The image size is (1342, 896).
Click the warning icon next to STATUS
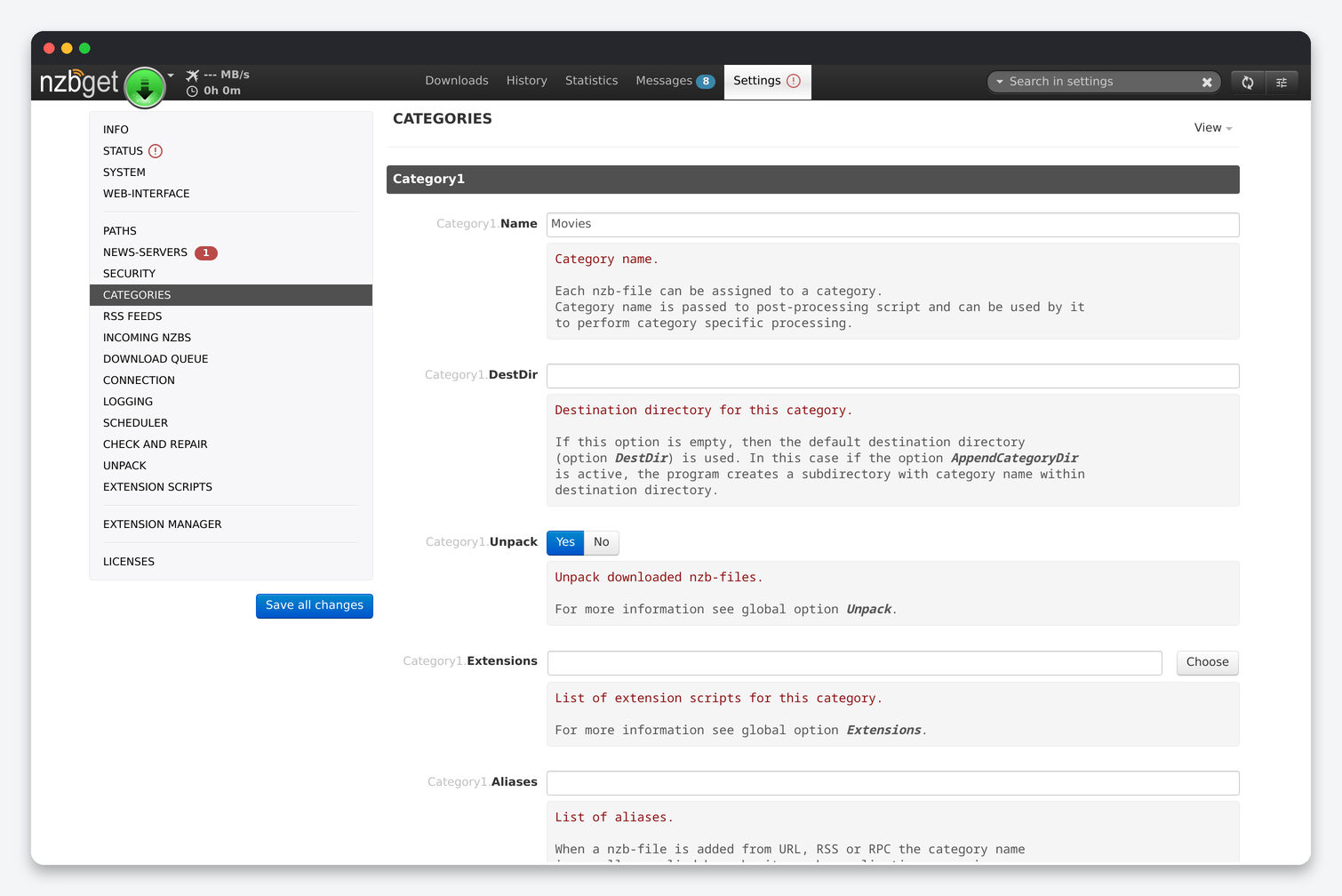click(156, 151)
